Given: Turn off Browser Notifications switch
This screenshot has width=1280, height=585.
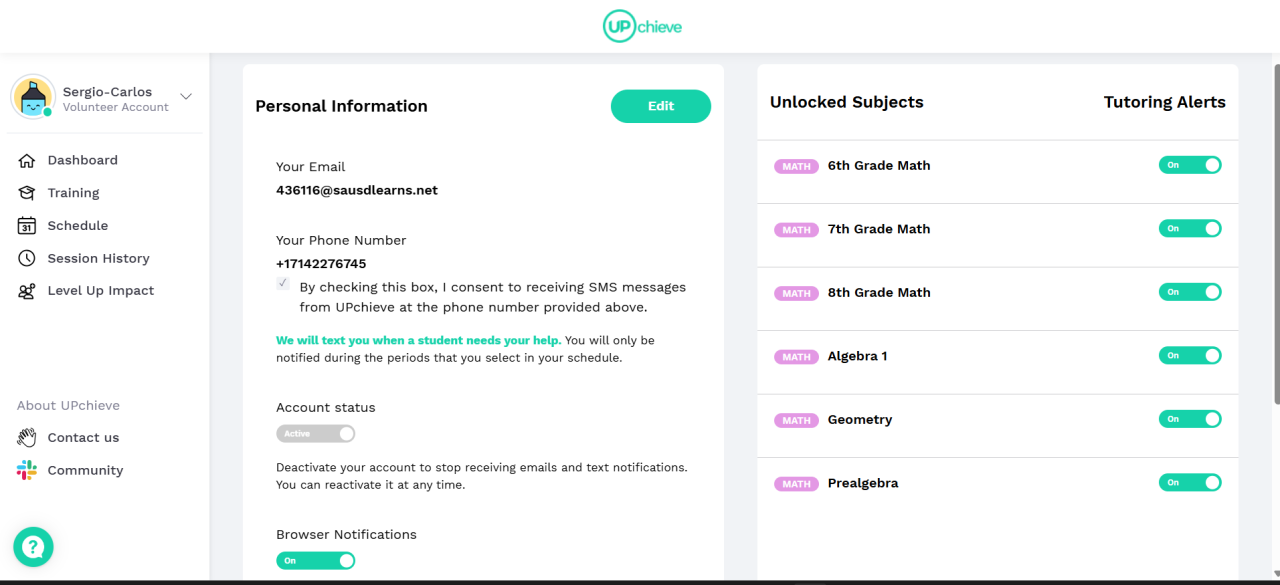Looking at the screenshot, I should (x=315, y=561).
